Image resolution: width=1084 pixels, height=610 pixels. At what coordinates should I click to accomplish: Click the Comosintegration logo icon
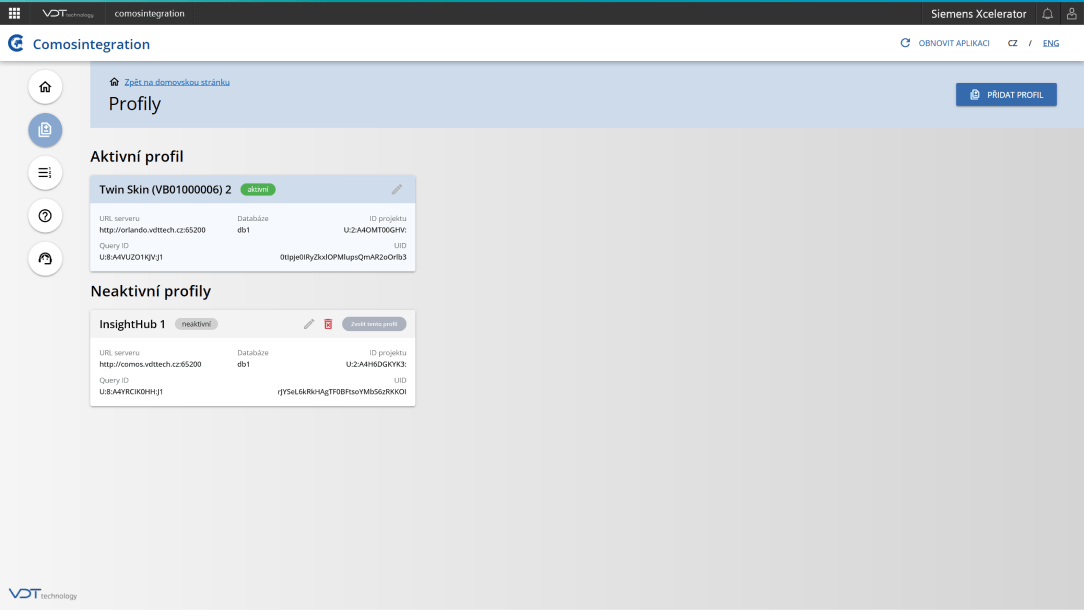(x=16, y=44)
